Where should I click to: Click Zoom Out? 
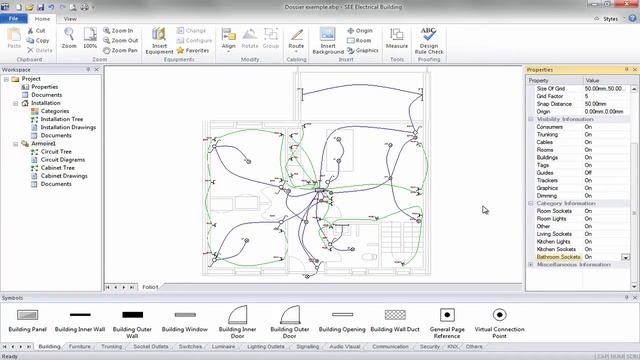[x=120, y=40]
